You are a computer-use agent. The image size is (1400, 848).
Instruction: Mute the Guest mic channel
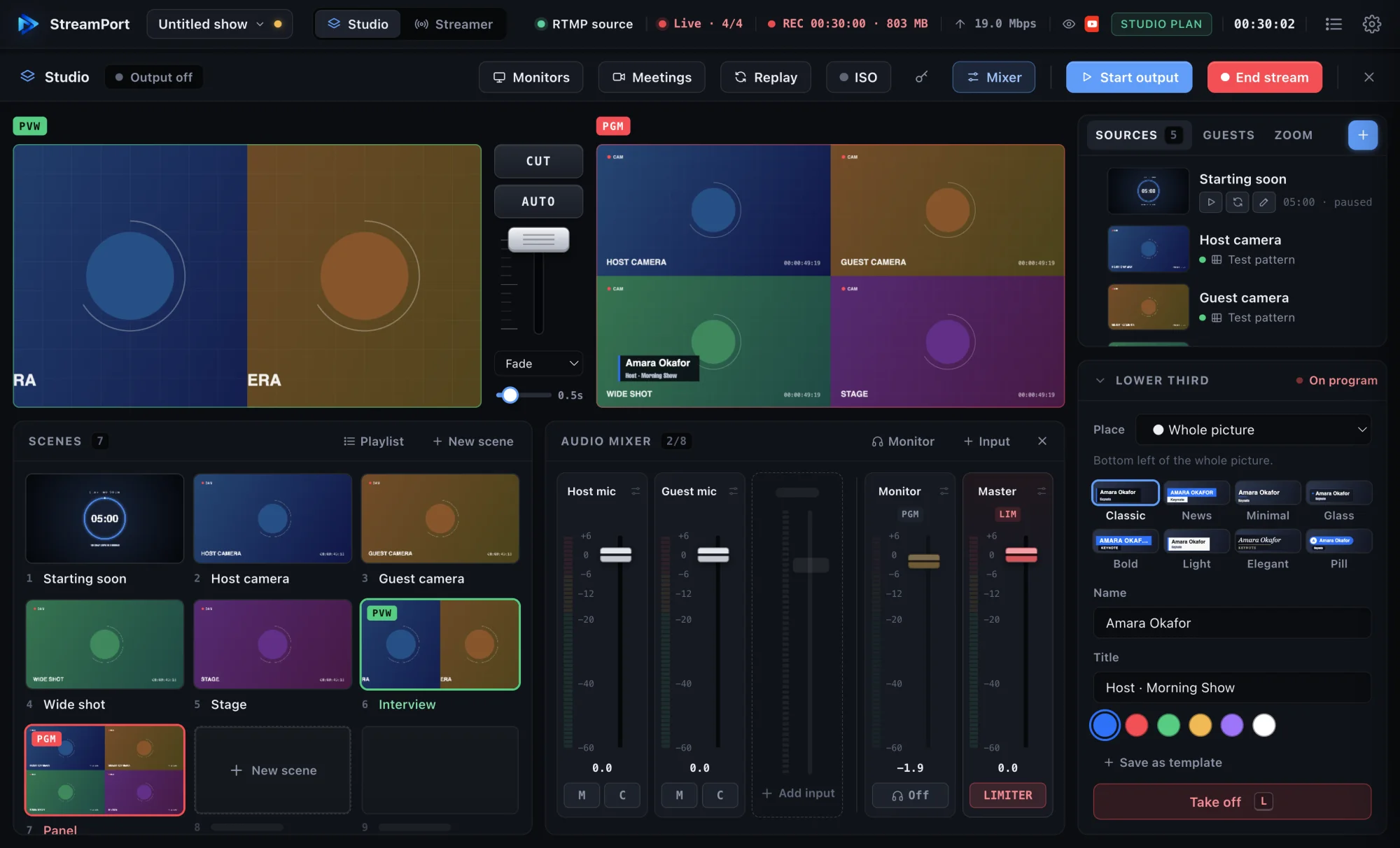[x=679, y=795]
